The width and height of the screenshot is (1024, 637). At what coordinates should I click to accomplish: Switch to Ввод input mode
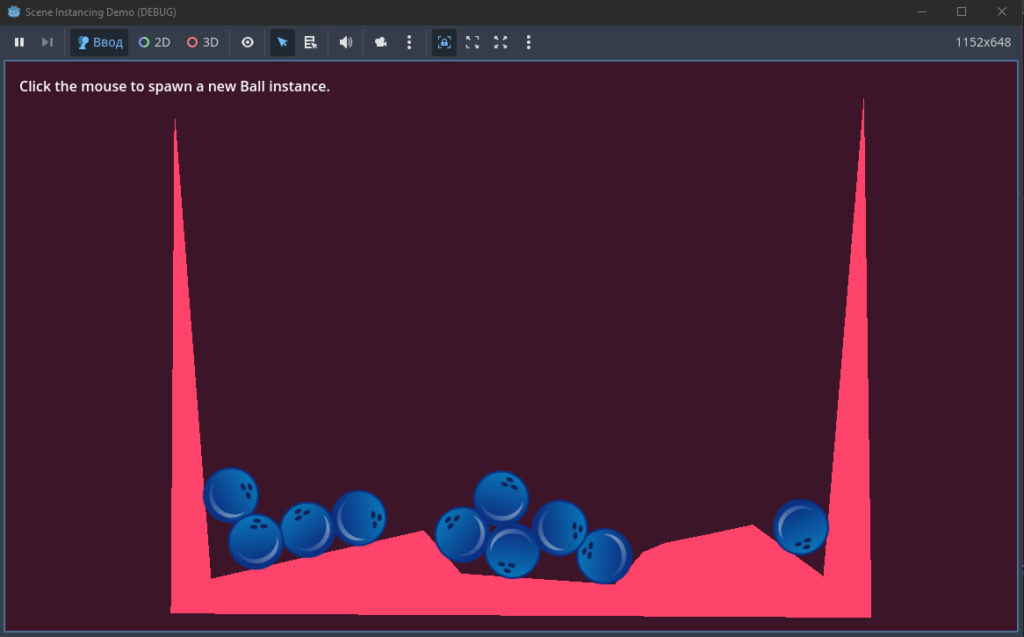[99, 42]
